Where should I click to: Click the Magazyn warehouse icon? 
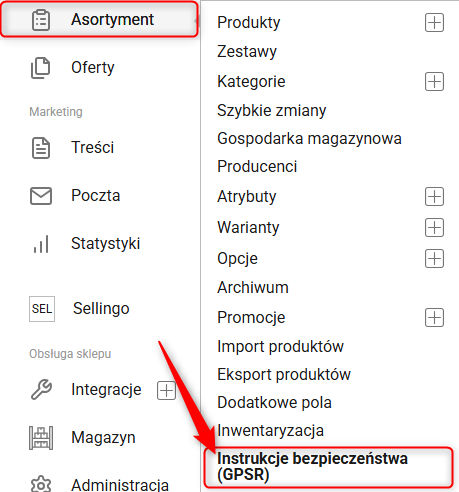41,438
